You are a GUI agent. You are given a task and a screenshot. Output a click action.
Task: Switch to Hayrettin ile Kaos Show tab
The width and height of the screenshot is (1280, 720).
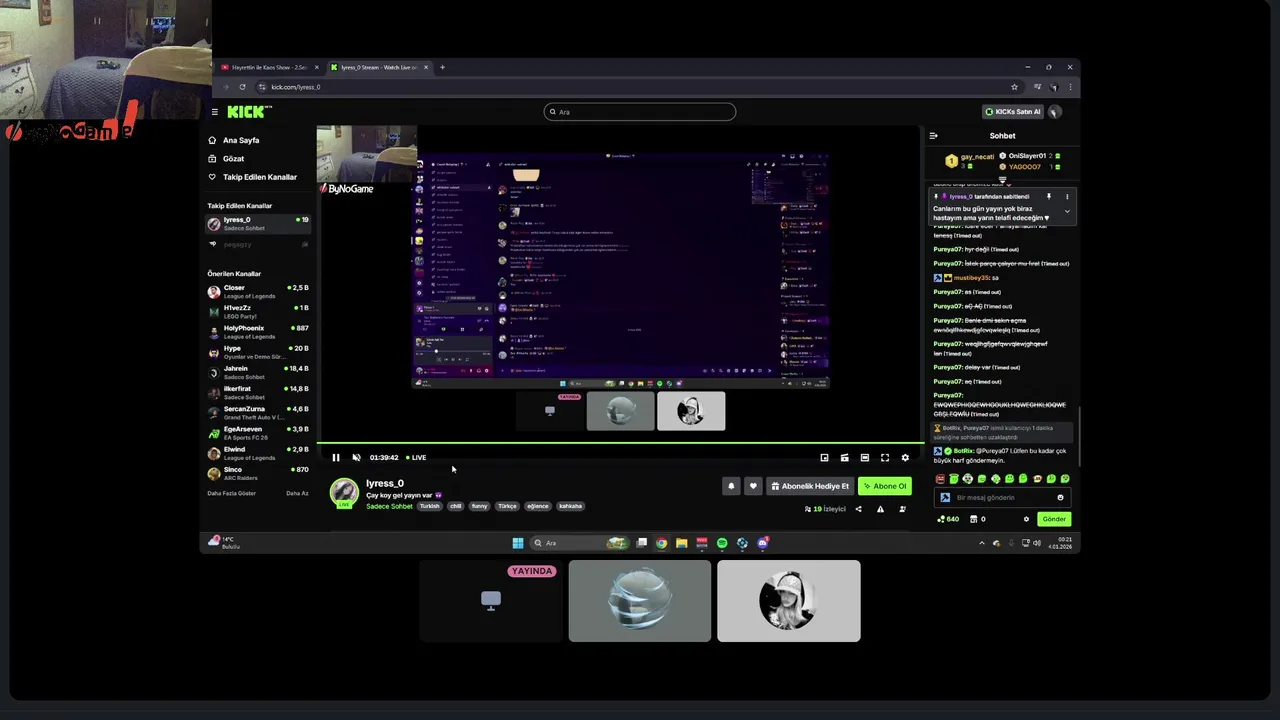click(268, 67)
